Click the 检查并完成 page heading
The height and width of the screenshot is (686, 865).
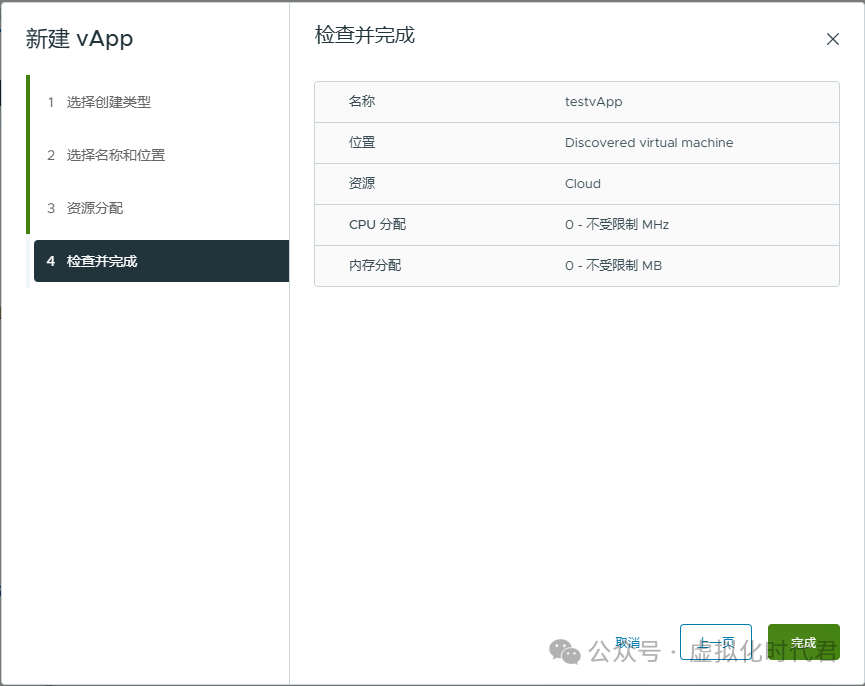[365, 35]
